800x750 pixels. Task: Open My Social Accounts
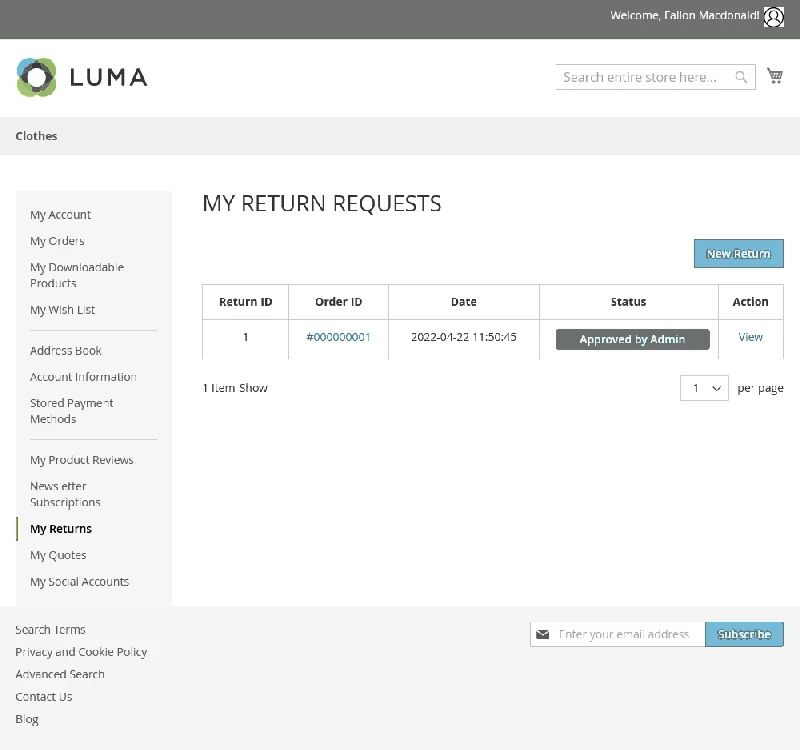pyautogui.click(x=80, y=582)
